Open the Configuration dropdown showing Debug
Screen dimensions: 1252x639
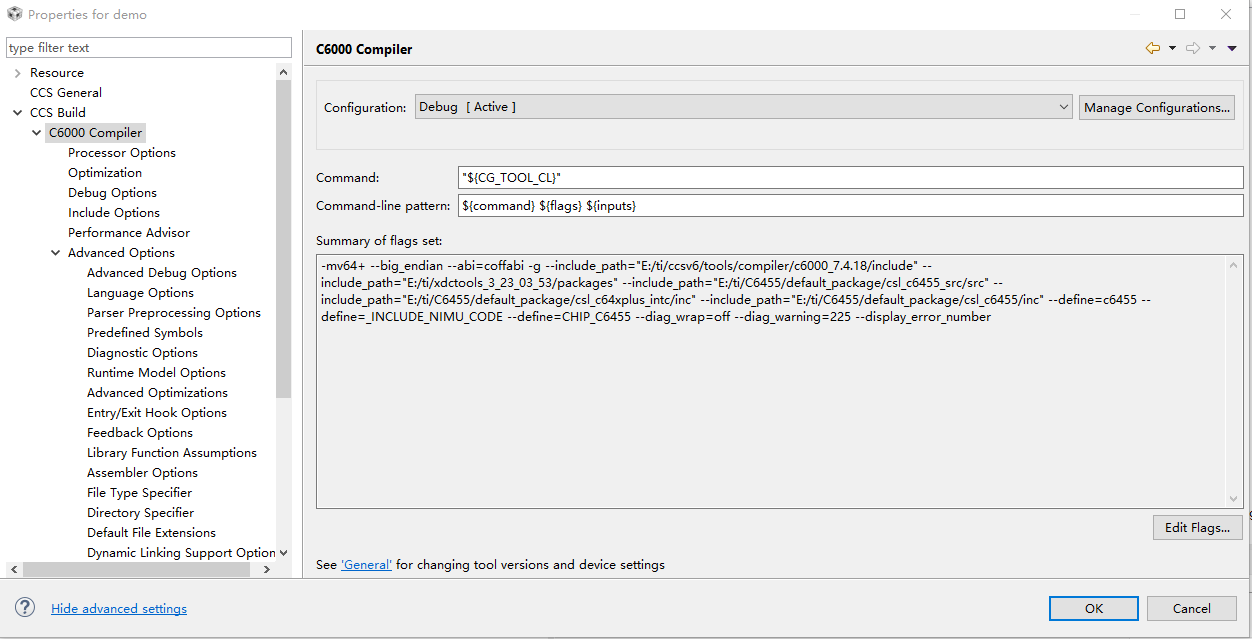[743, 107]
